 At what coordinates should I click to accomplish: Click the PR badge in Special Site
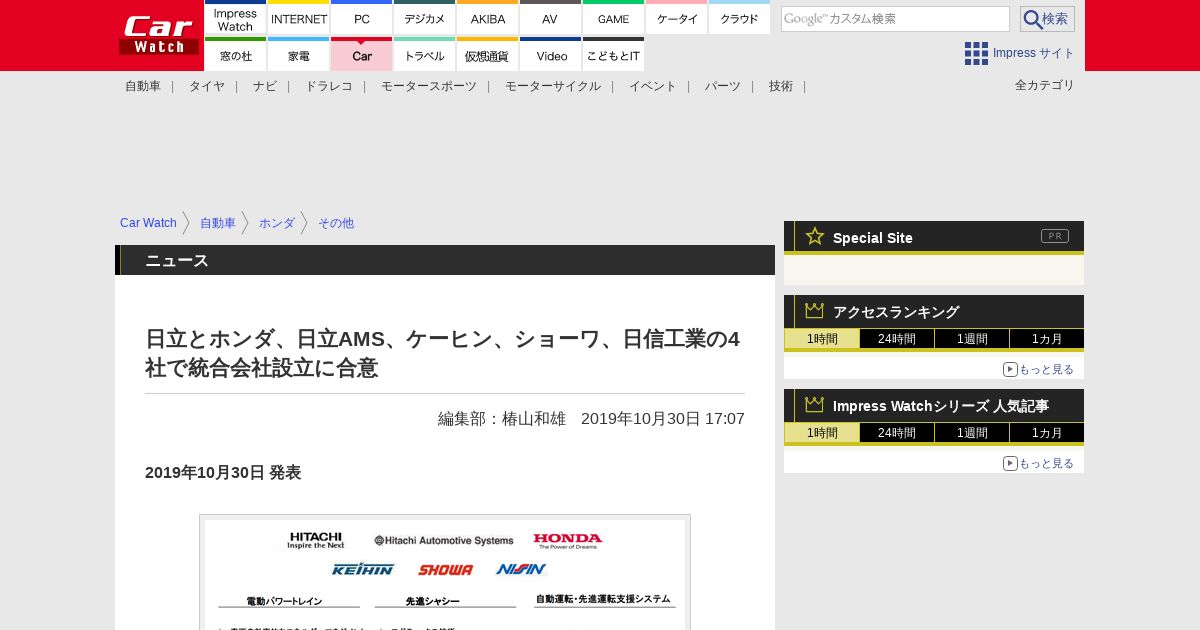pos(1055,236)
